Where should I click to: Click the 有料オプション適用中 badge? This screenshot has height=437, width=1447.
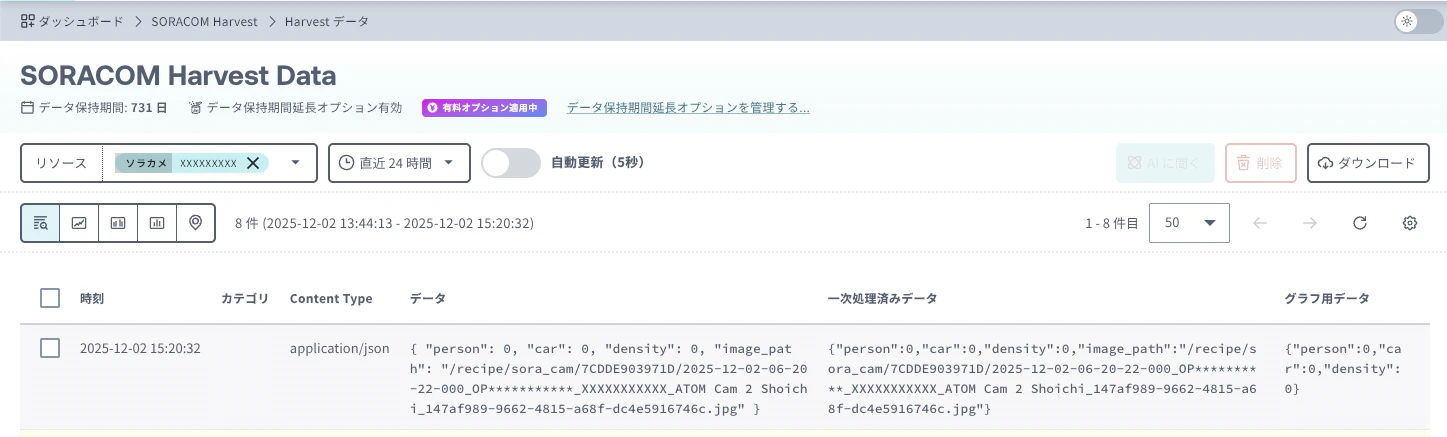point(484,107)
